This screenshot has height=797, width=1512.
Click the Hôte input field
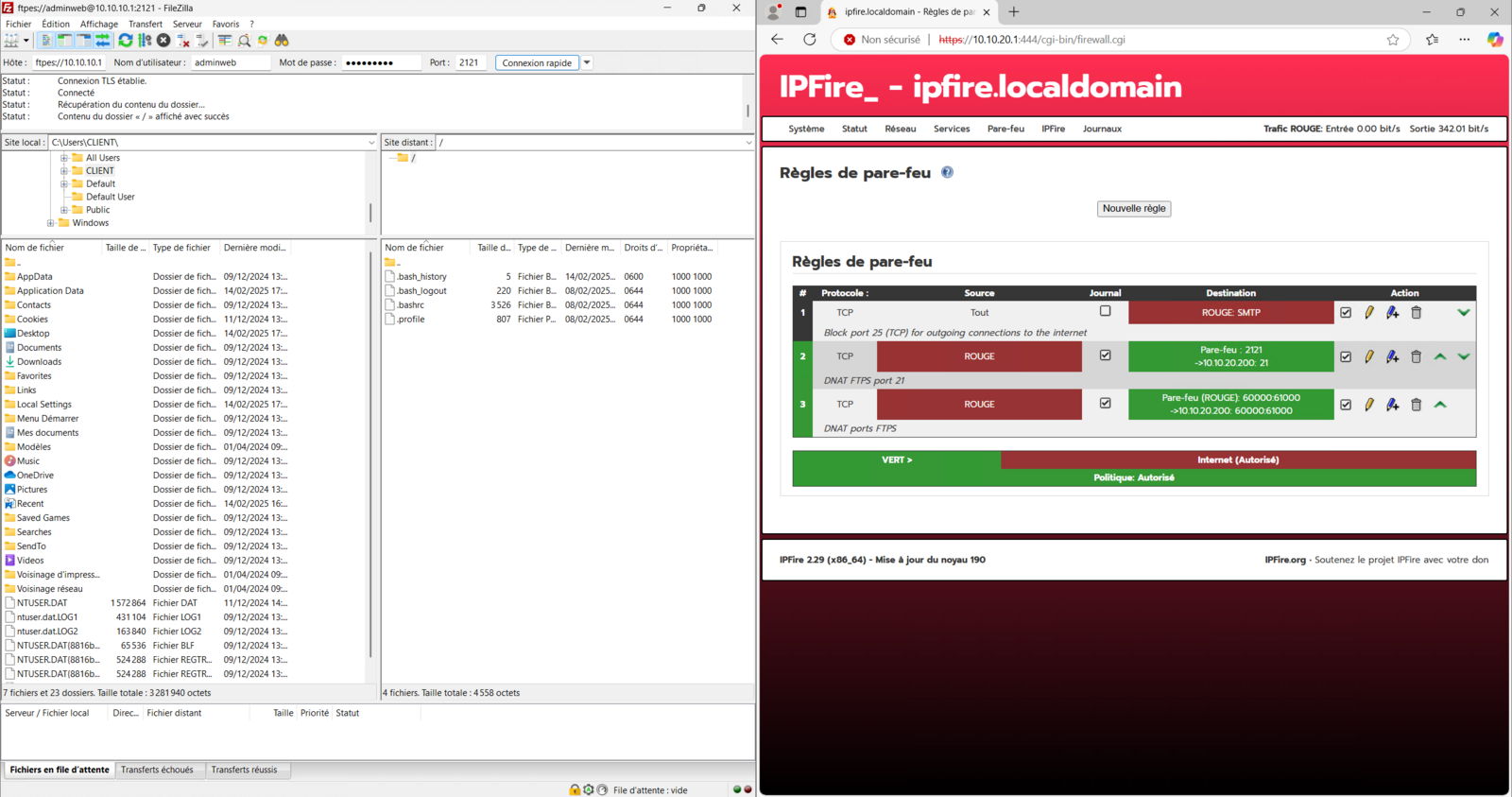(x=68, y=63)
